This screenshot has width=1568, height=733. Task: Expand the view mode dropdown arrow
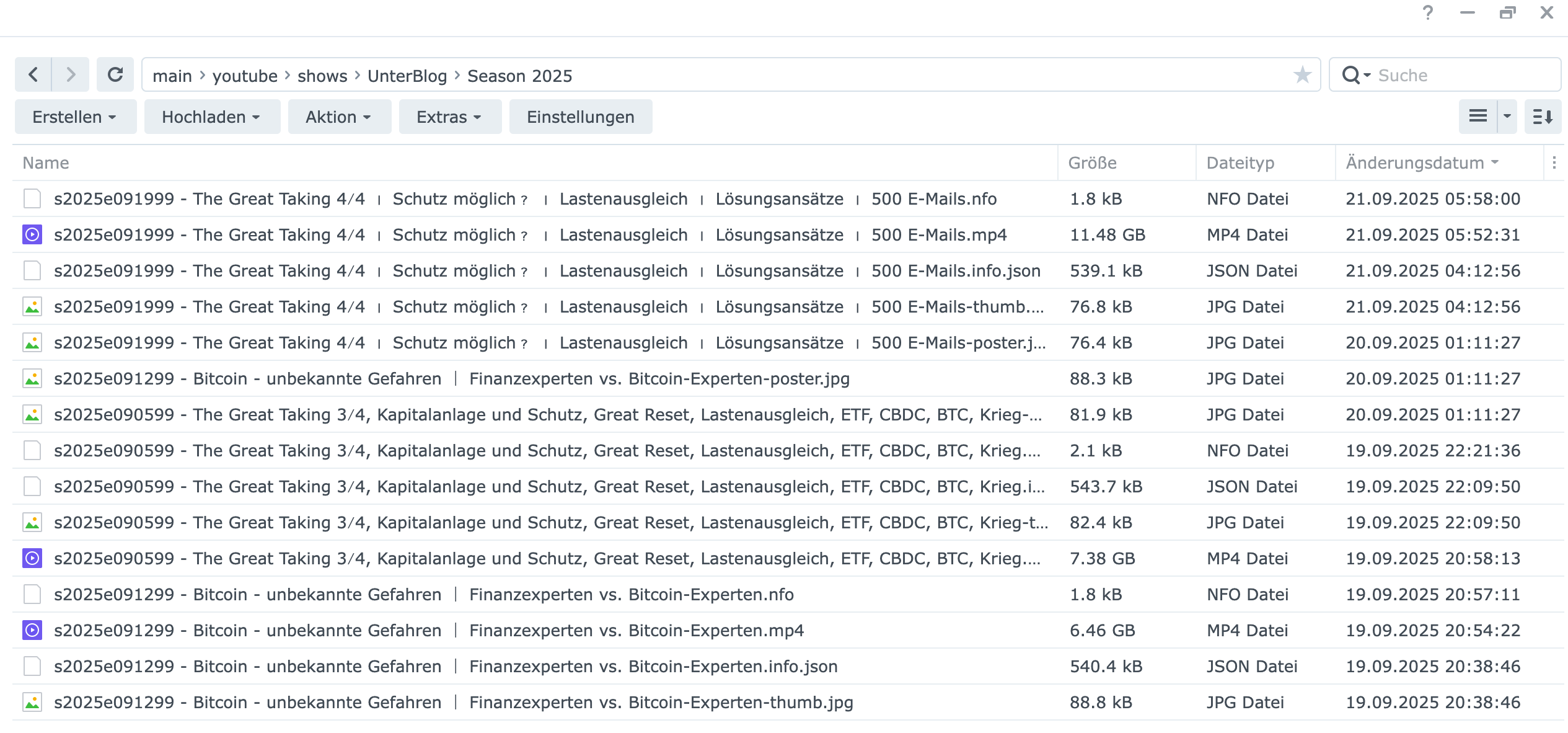tap(1507, 117)
